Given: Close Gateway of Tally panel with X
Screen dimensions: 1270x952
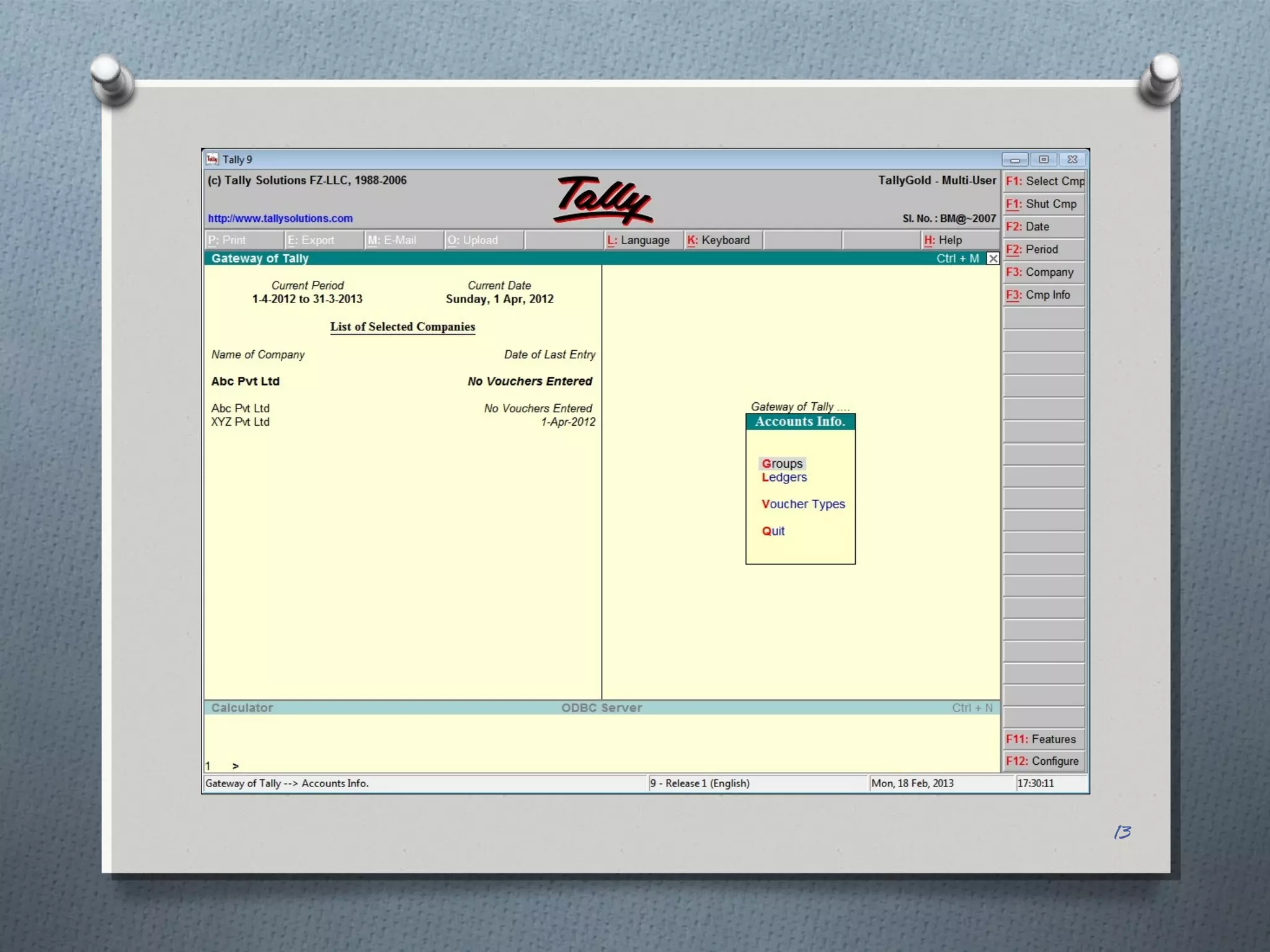Looking at the screenshot, I should pos(993,258).
